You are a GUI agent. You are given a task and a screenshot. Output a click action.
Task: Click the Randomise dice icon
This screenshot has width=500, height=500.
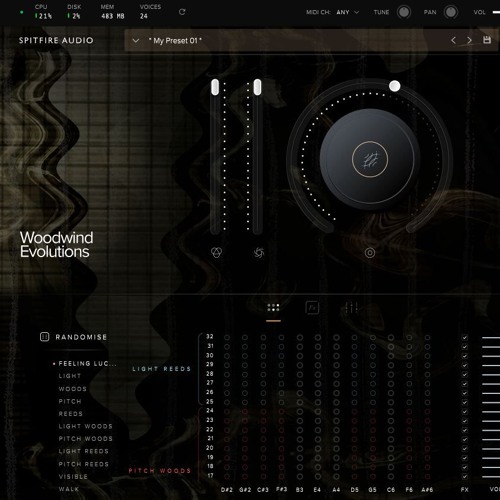[x=44, y=337]
